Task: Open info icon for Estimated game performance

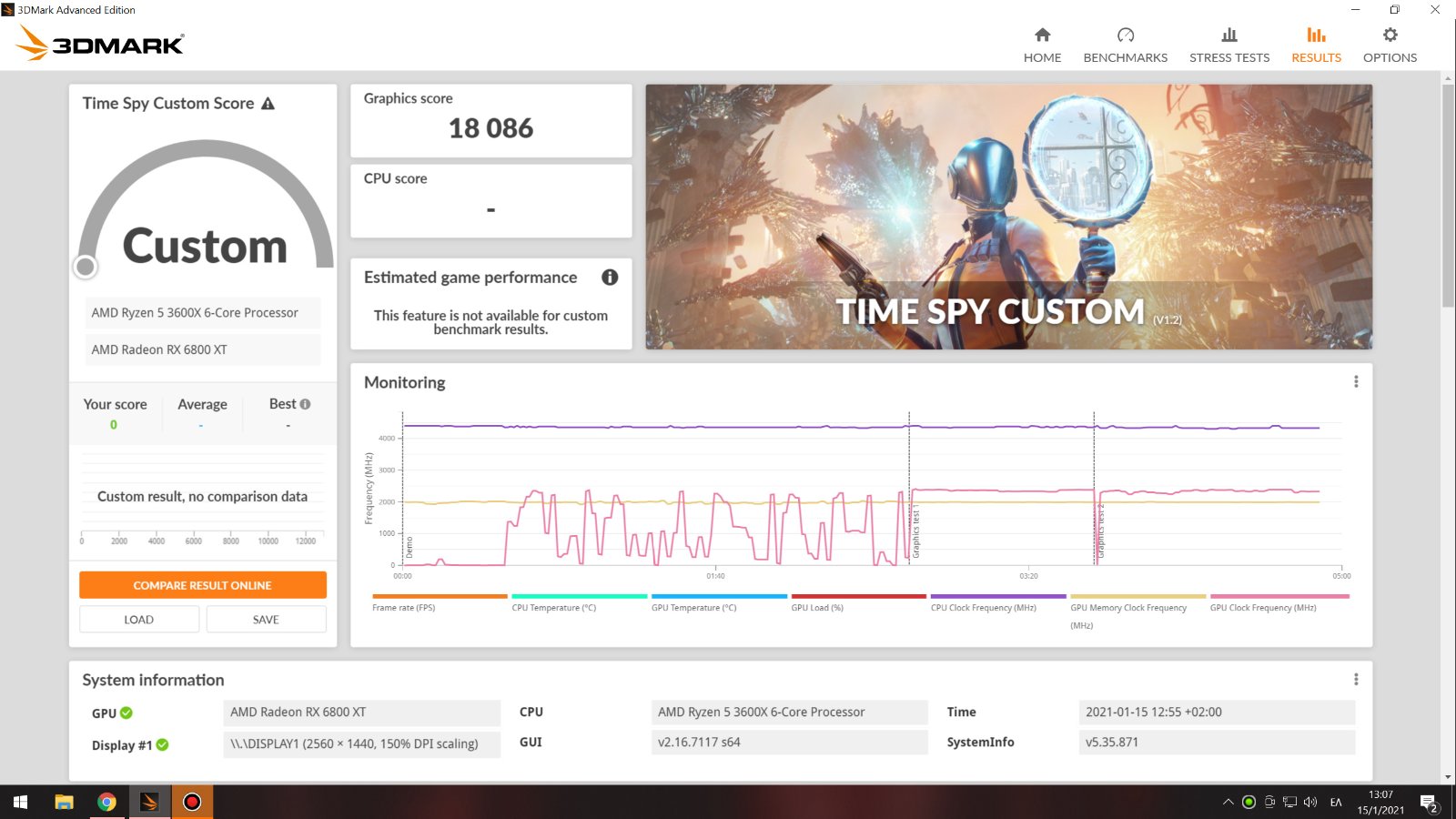Action: click(610, 278)
